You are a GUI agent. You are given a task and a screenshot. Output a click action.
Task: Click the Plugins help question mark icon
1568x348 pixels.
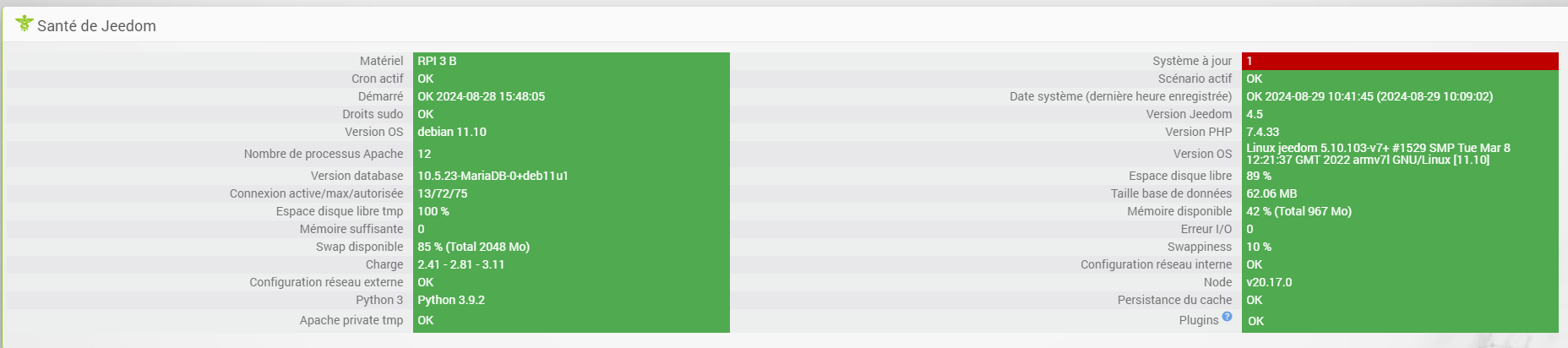tap(1227, 317)
